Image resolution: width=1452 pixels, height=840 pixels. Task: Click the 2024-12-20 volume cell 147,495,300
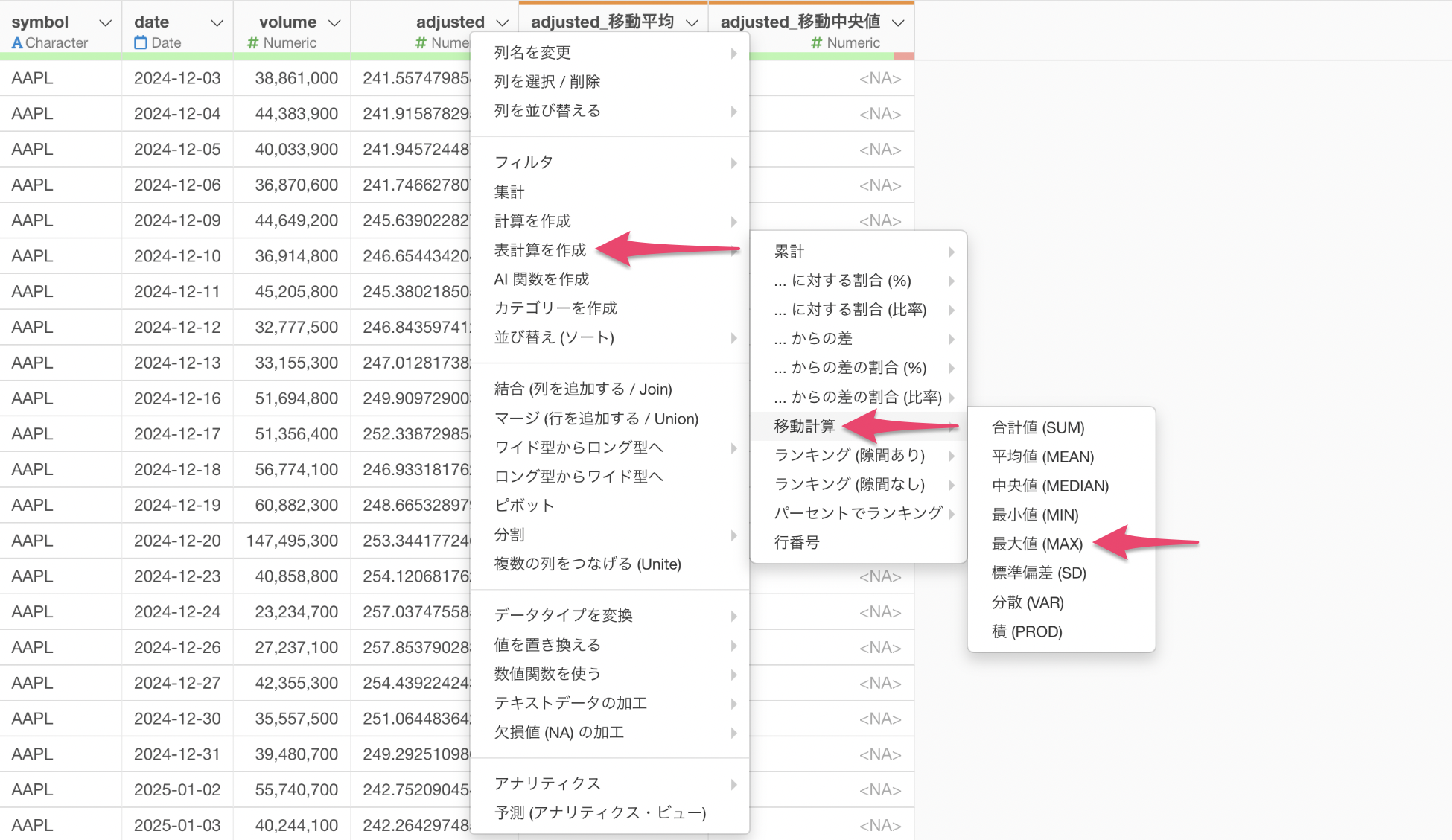tap(292, 541)
